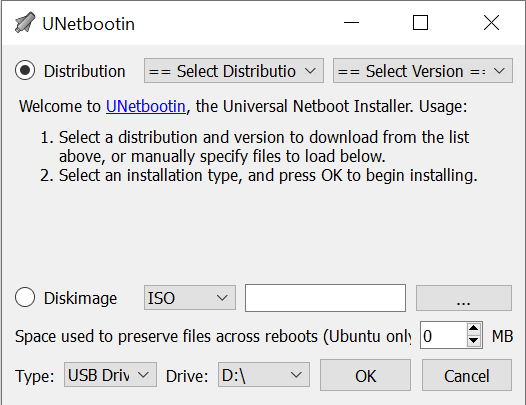
Task: Open the ISO image type dropdown
Action: [190, 298]
